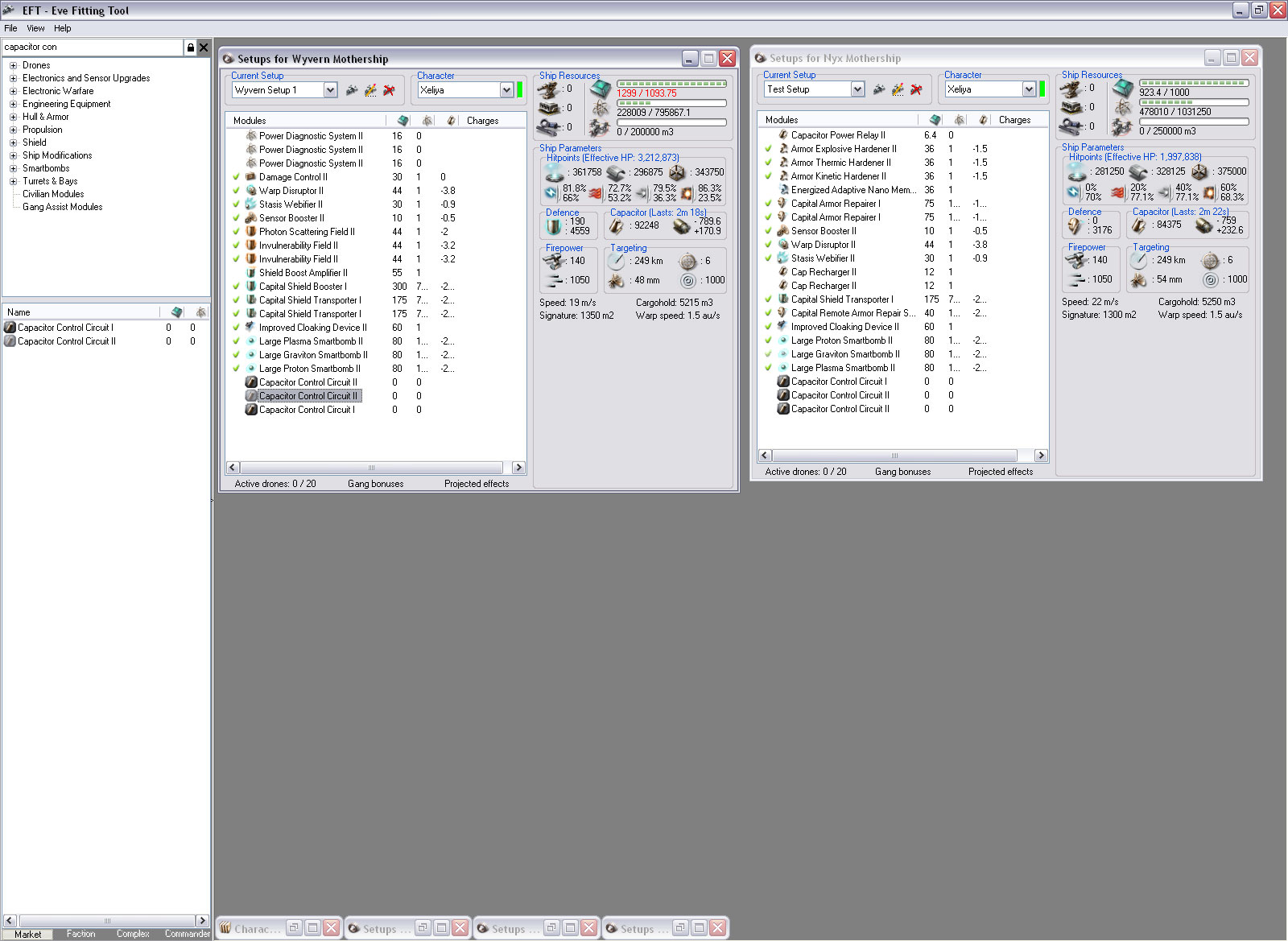The height and width of the screenshot is (941, 1288).
Task: Click the turret hardpoint icon in Wyvern Ship Resources
Action: click(549, 89)
